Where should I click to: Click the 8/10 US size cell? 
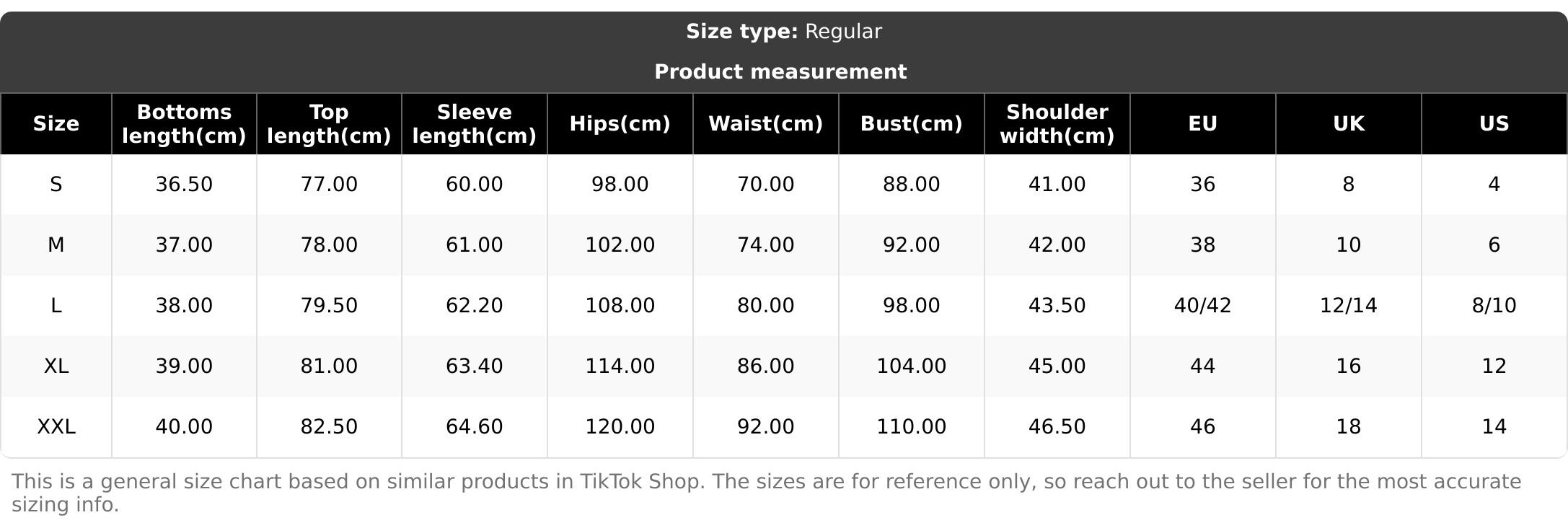[x=1494, y=306]
